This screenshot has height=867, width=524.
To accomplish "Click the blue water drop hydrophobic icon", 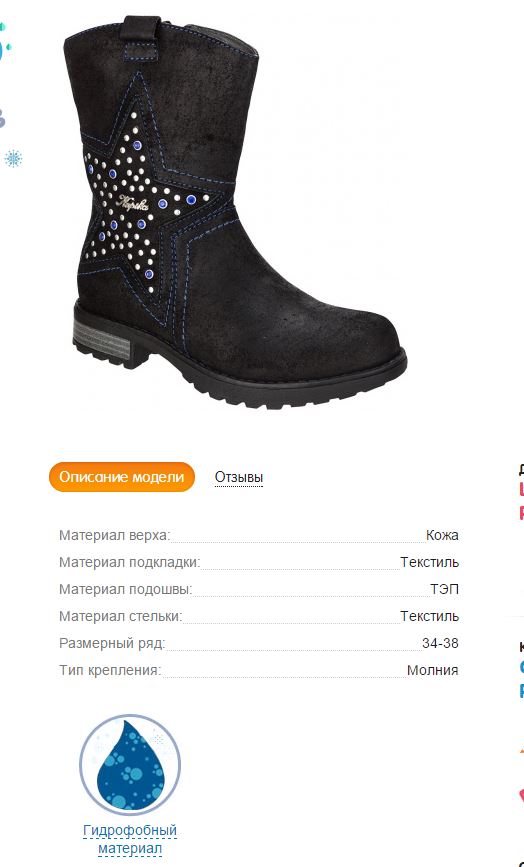I will point(130,765).
